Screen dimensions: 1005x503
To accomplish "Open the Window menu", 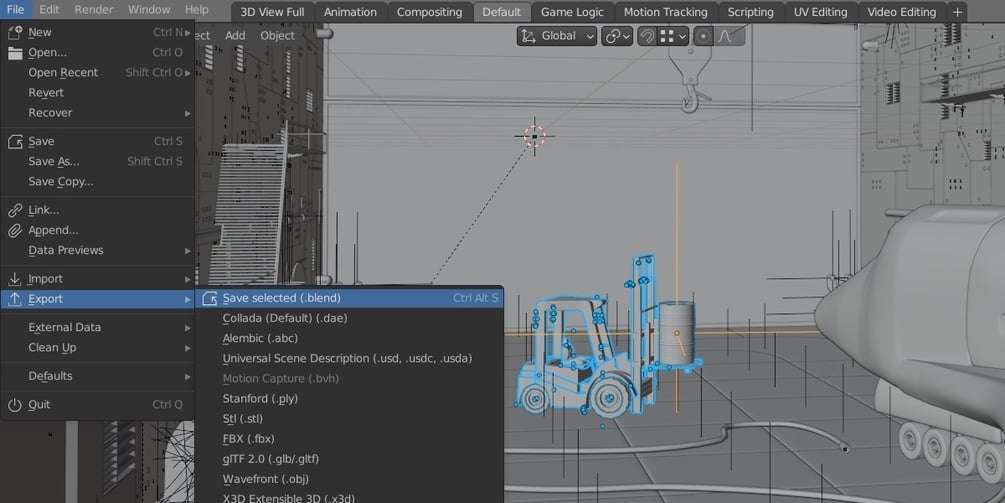I will [x=149, y=10].
